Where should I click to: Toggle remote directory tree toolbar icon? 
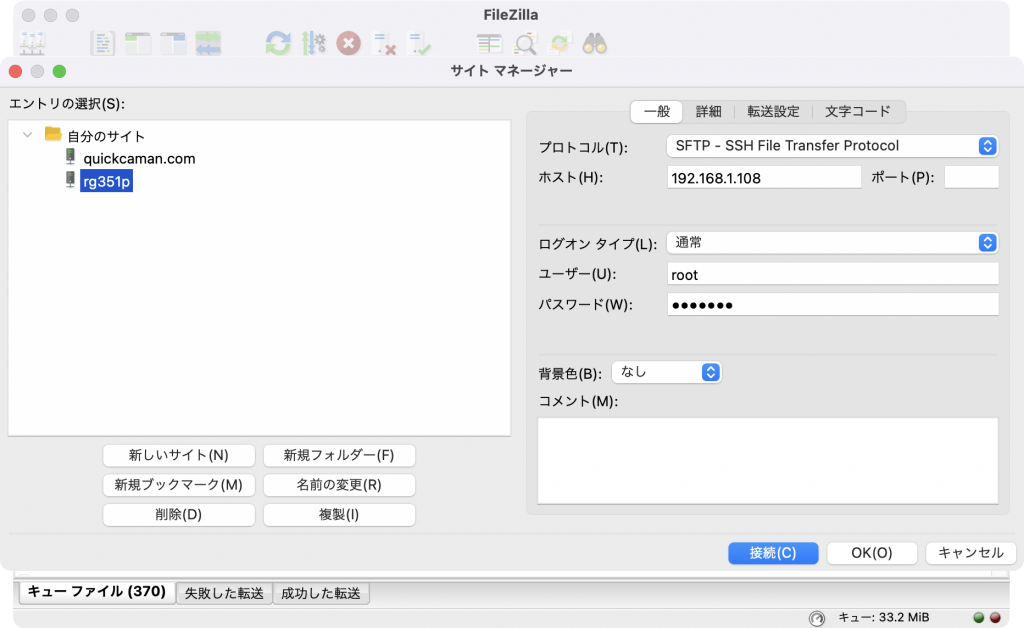[x=173, y=44]
